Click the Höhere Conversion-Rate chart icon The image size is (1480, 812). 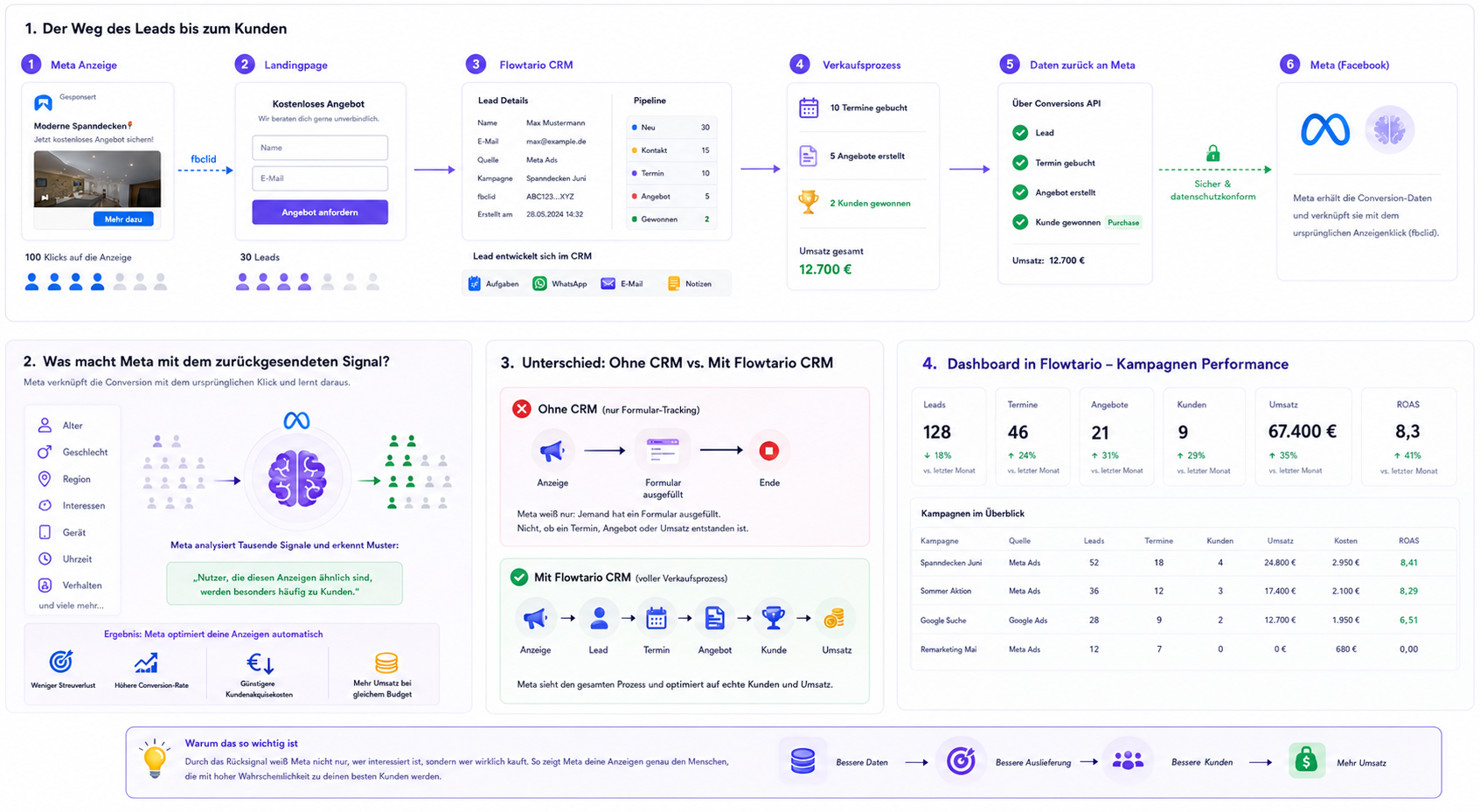tap(146, 663)
